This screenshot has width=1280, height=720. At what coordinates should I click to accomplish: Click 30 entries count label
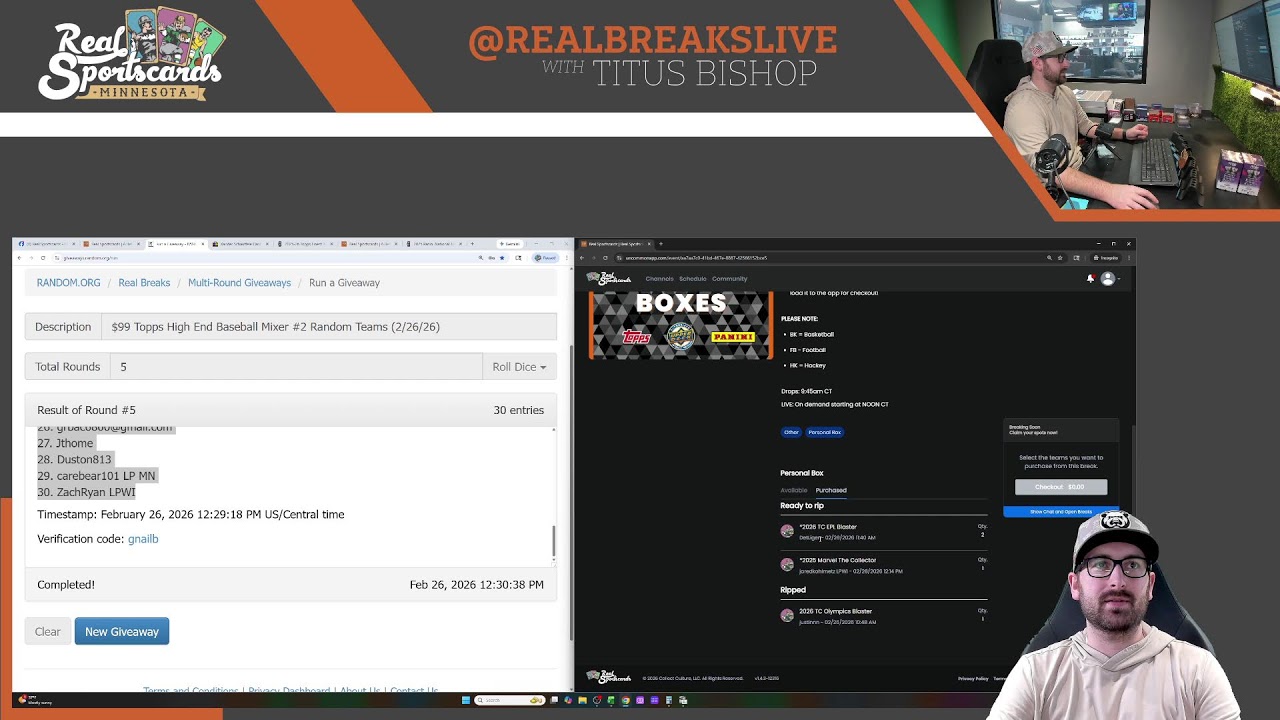[x=518, y=410]
